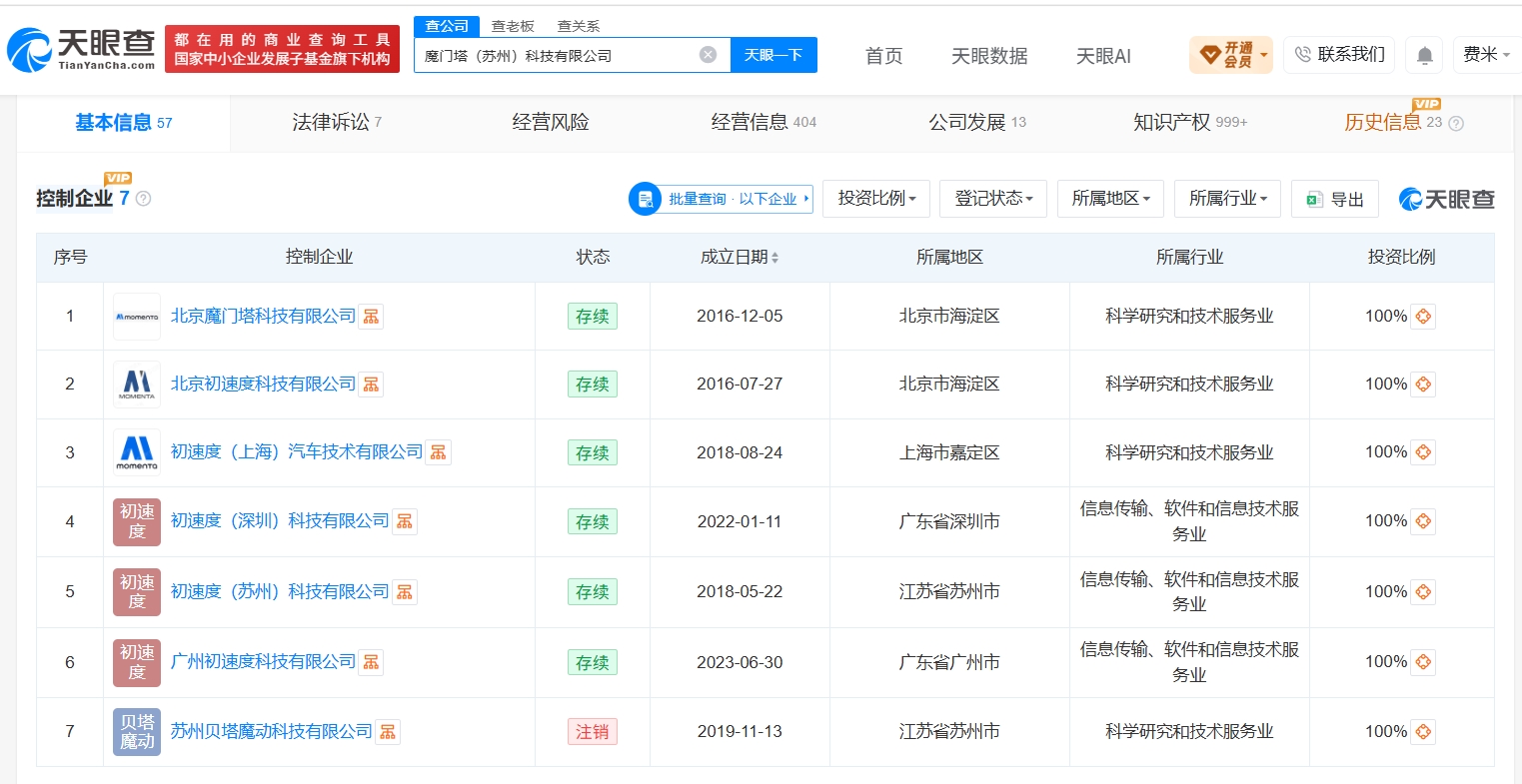Open 天眼数据 navigation link
This screenshot has height=784, width=1522.
point(989,56)
